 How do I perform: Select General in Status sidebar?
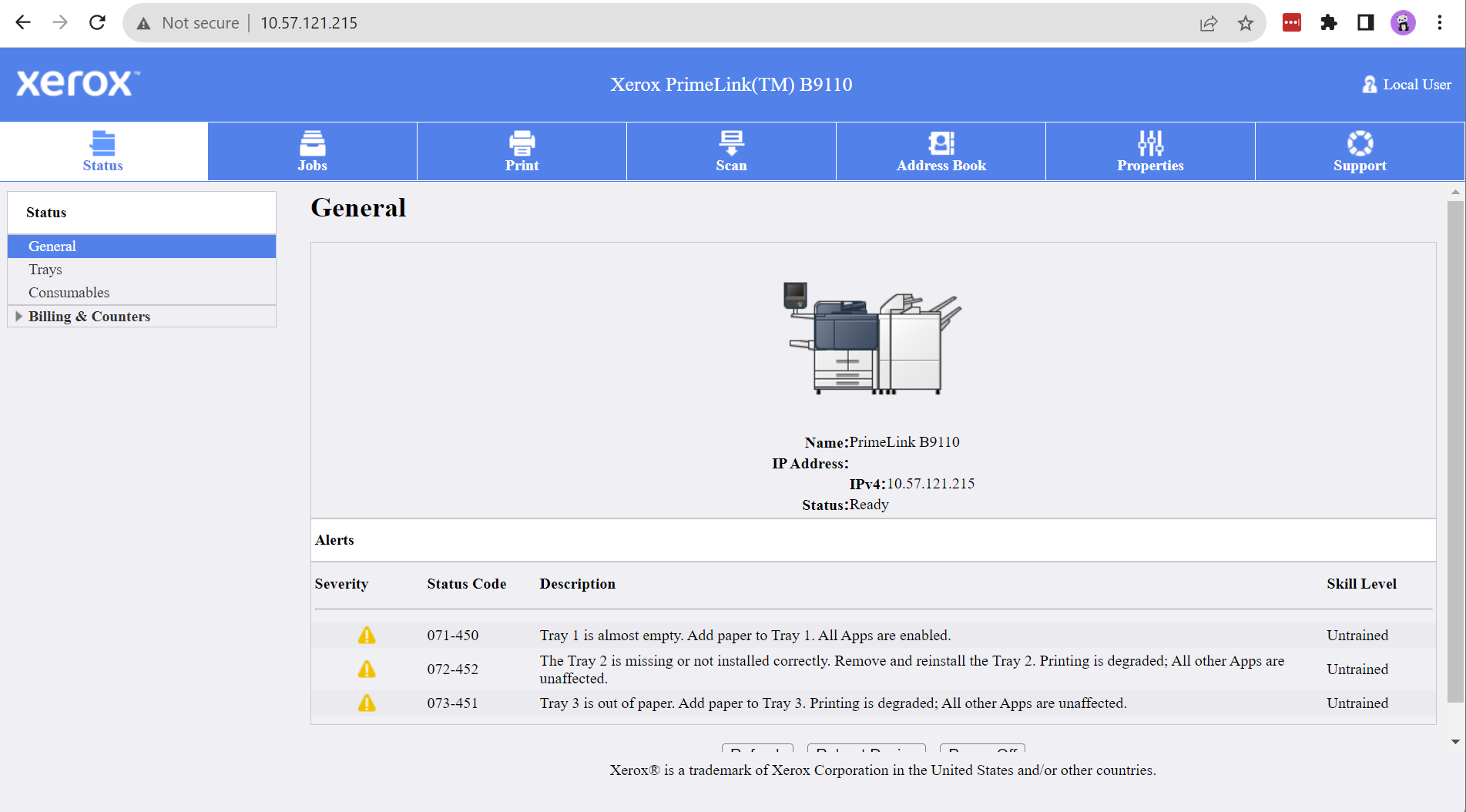coord(142,247)
